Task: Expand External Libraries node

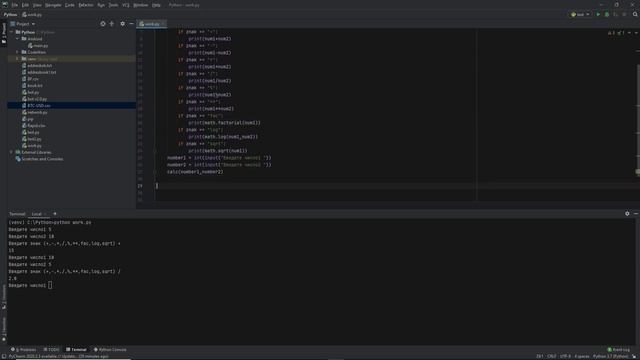Action: [11, 152]
